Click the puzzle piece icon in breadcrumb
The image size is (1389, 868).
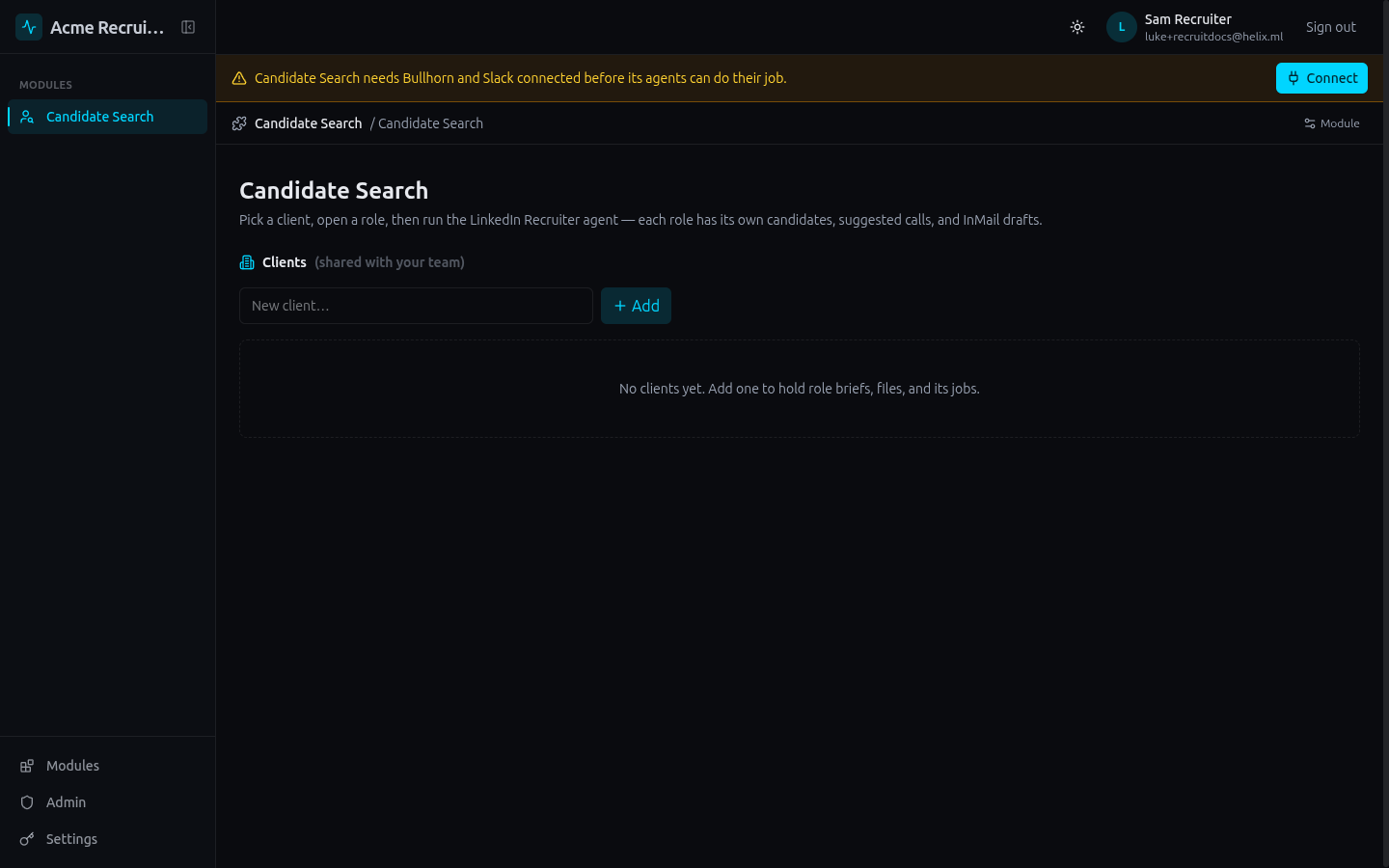pos(239,123)
